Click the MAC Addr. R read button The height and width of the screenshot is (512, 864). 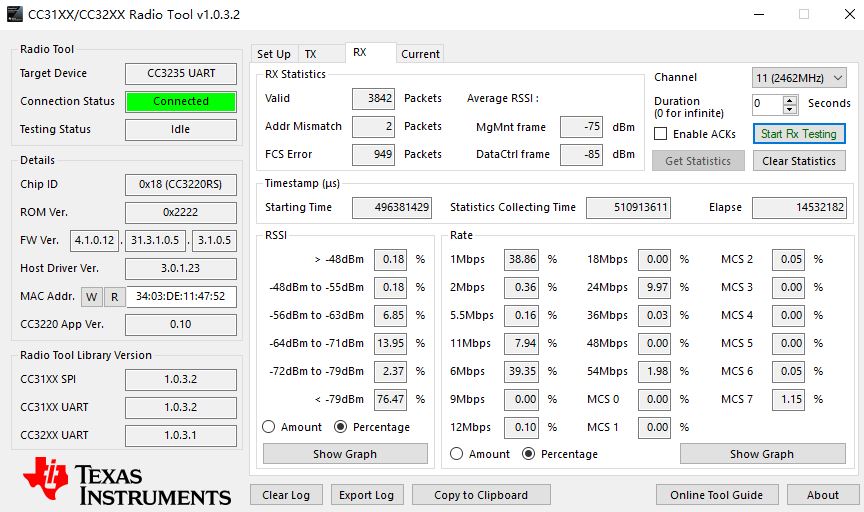pos(115,297)
